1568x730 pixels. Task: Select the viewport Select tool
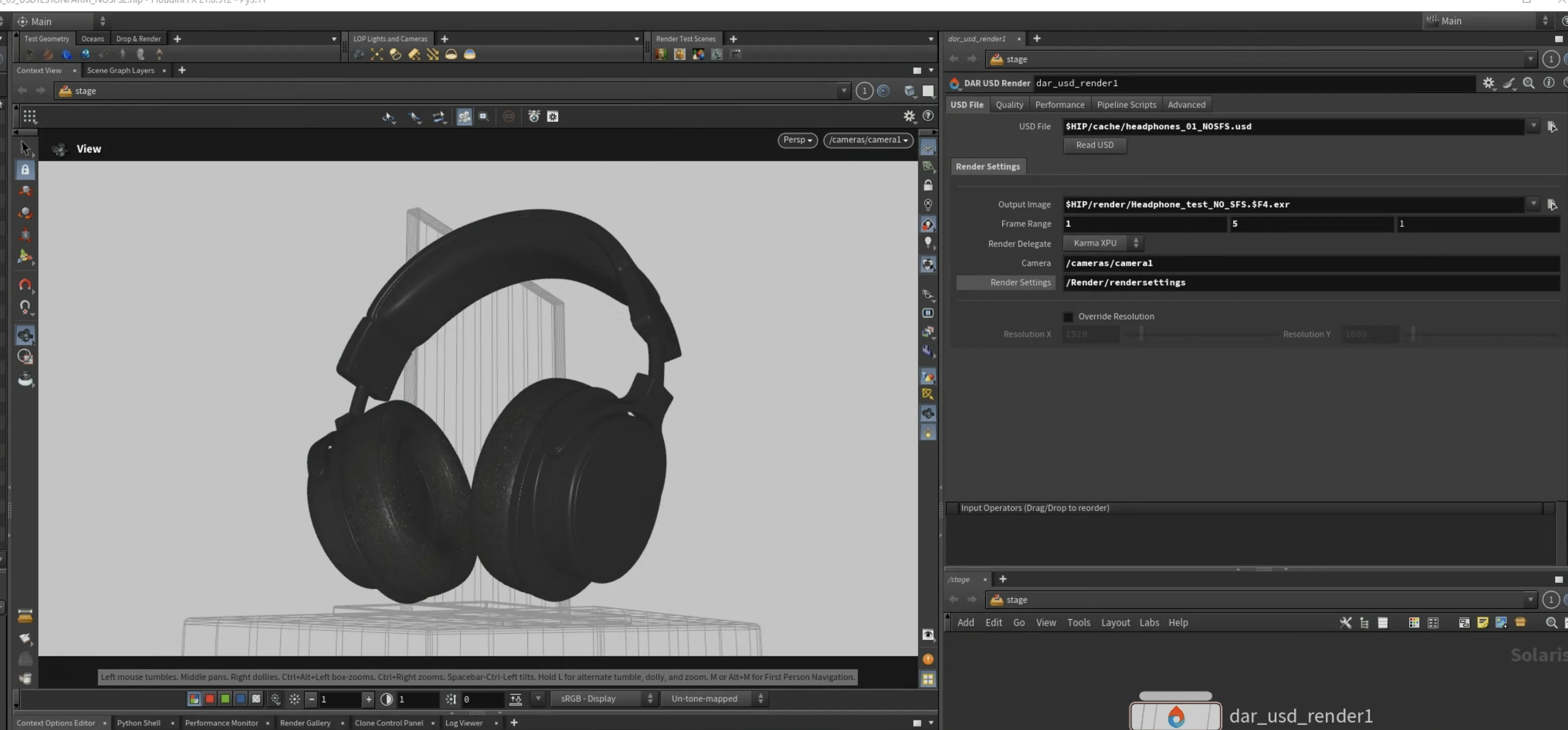point(26,149)
